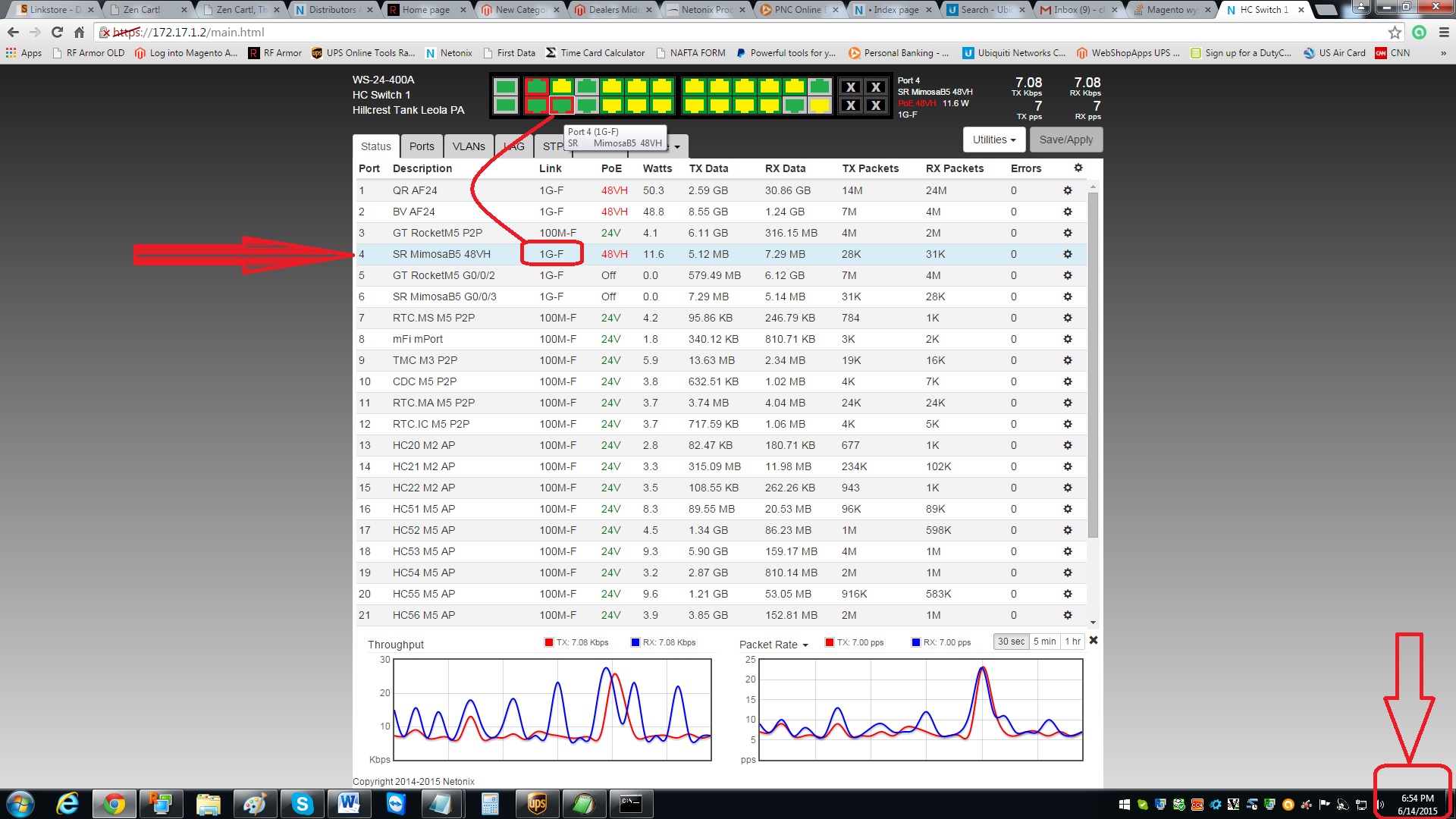Screen dimensions: 1456x819
Task: Switch to the LAG tab
Action: point(514,146)
